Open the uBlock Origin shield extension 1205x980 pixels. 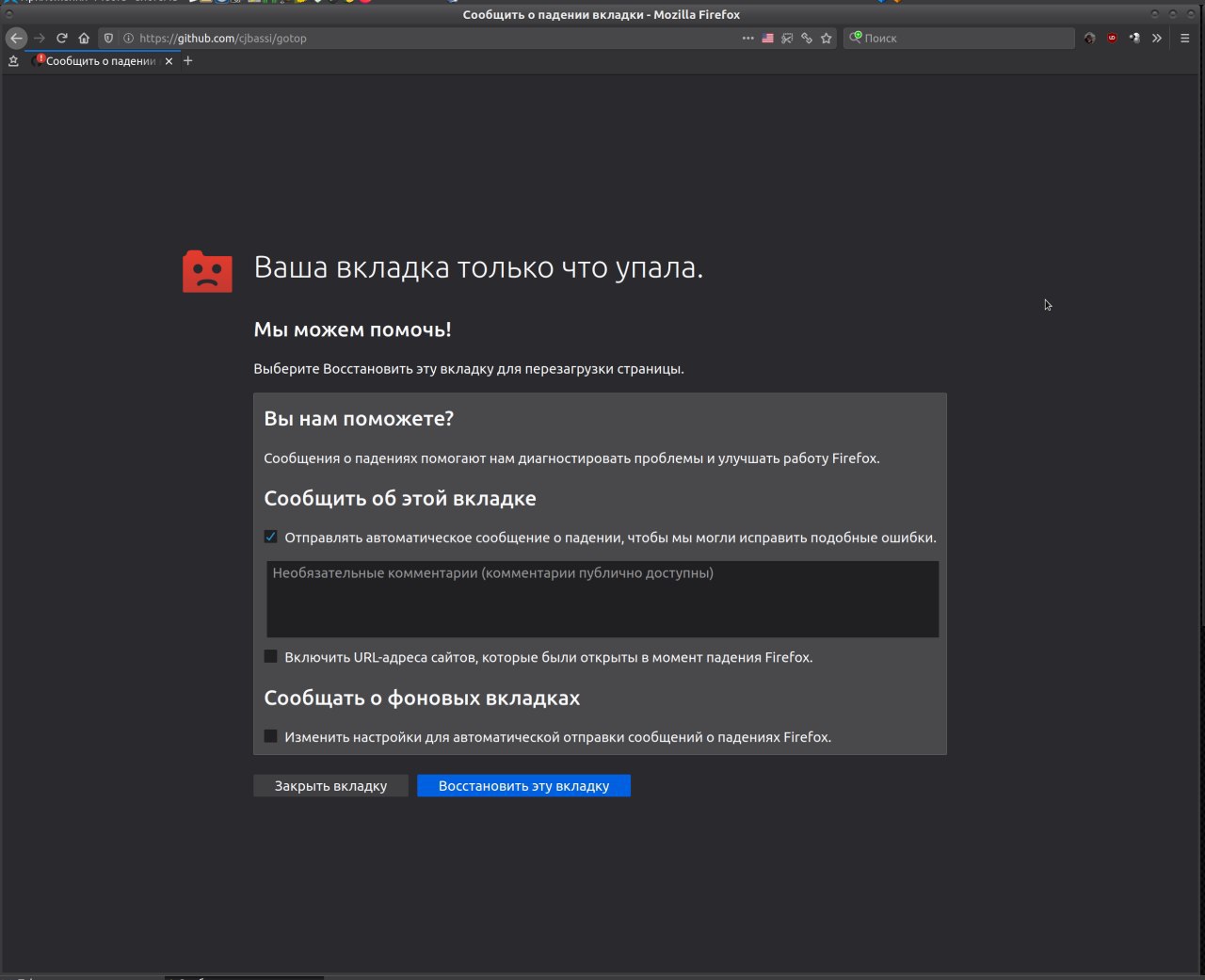click(1112, 38)
